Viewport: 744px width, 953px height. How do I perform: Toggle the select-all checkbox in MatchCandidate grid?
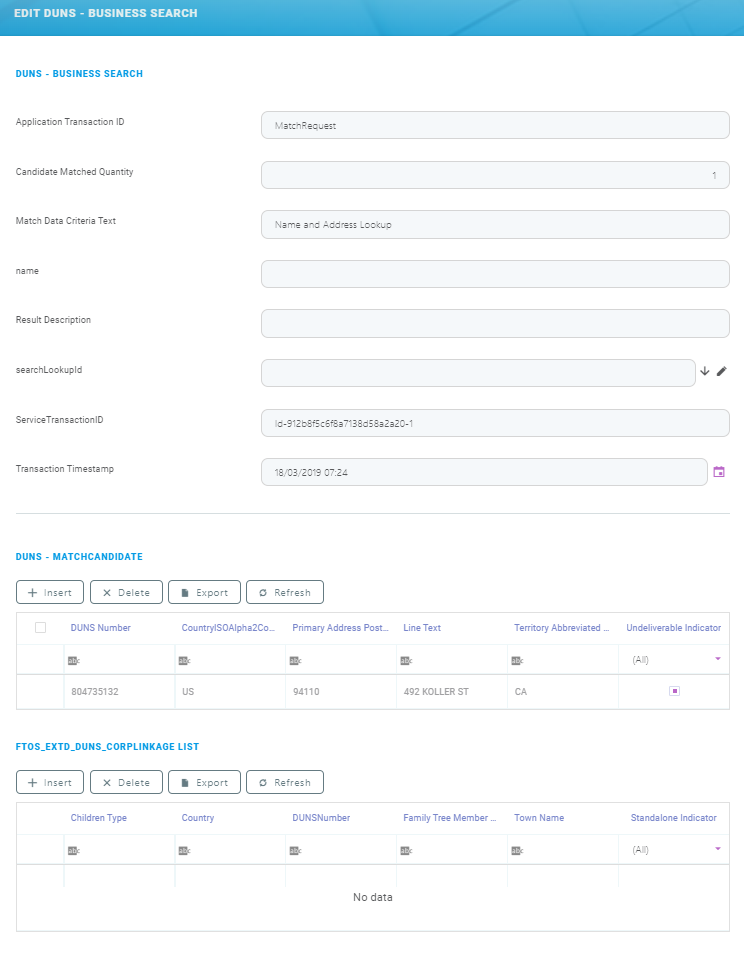click(x=41, y=628)
